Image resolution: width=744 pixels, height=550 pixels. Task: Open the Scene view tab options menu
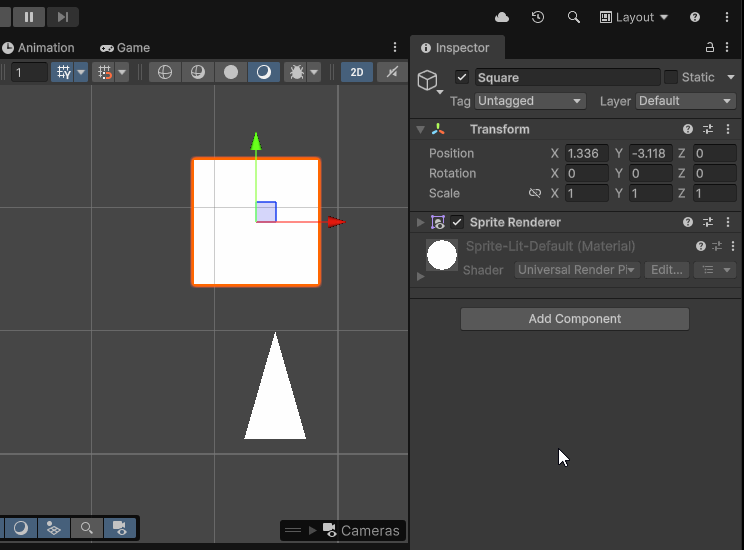click(x=395, y=47)
